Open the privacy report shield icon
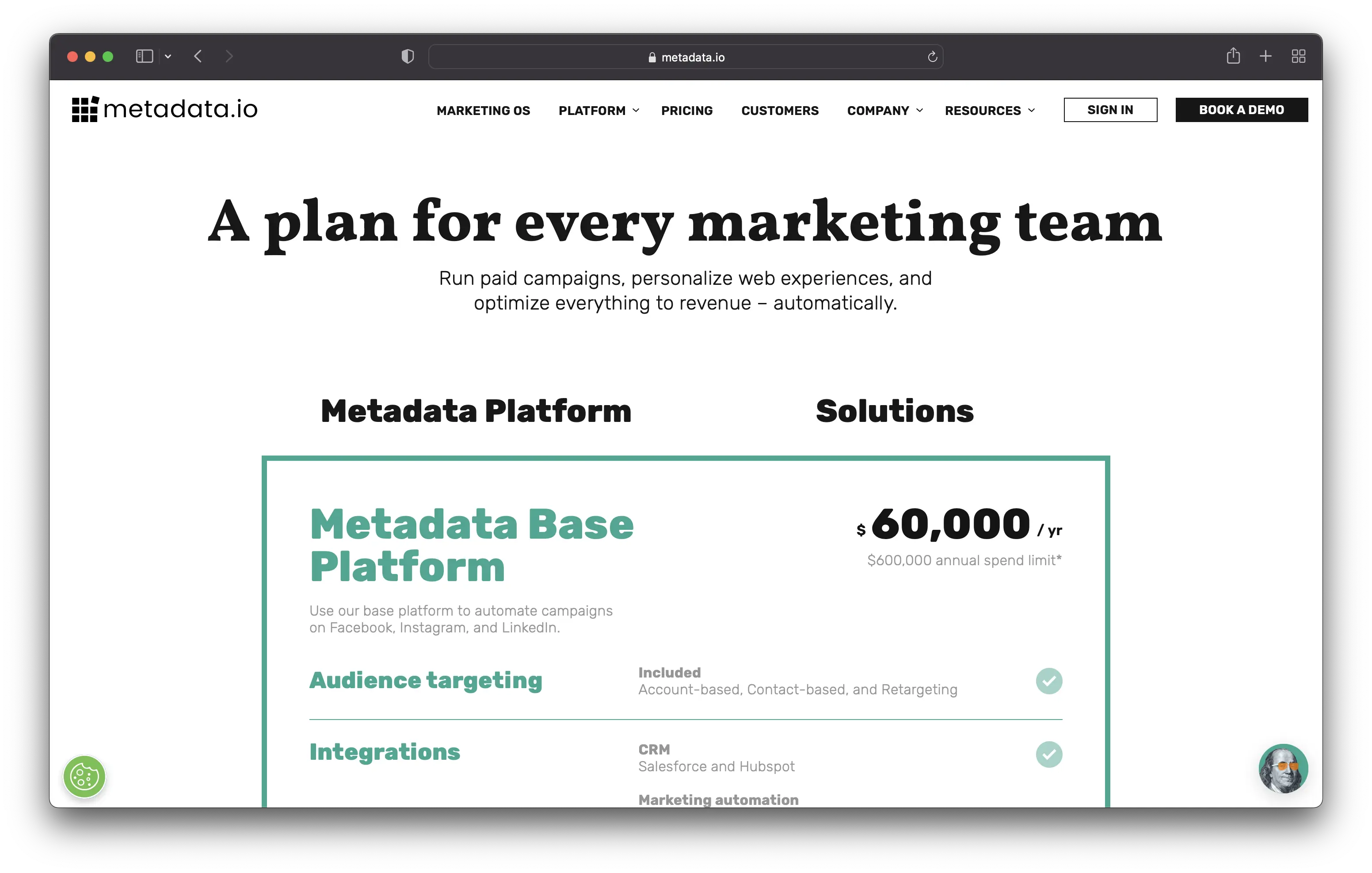The width and height of the screenshot is (1372, 873). 408,57
